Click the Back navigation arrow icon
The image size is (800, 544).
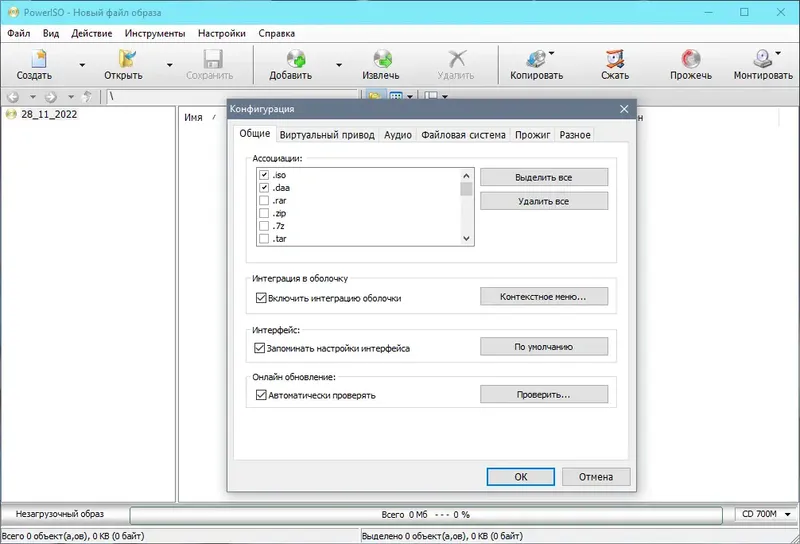[x=13, y=96]
